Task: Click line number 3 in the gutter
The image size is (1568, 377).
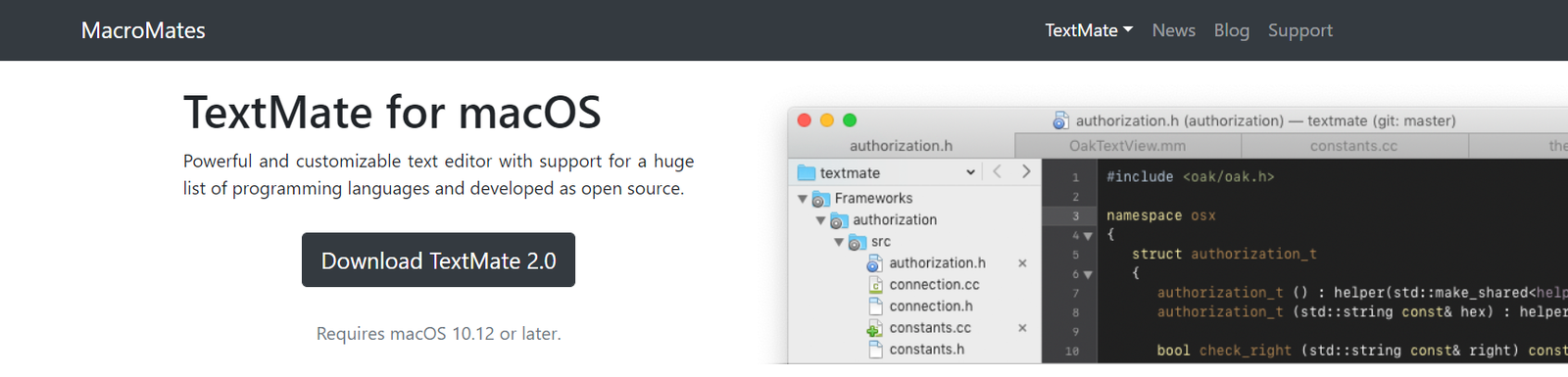Action: click(1075, 216)
